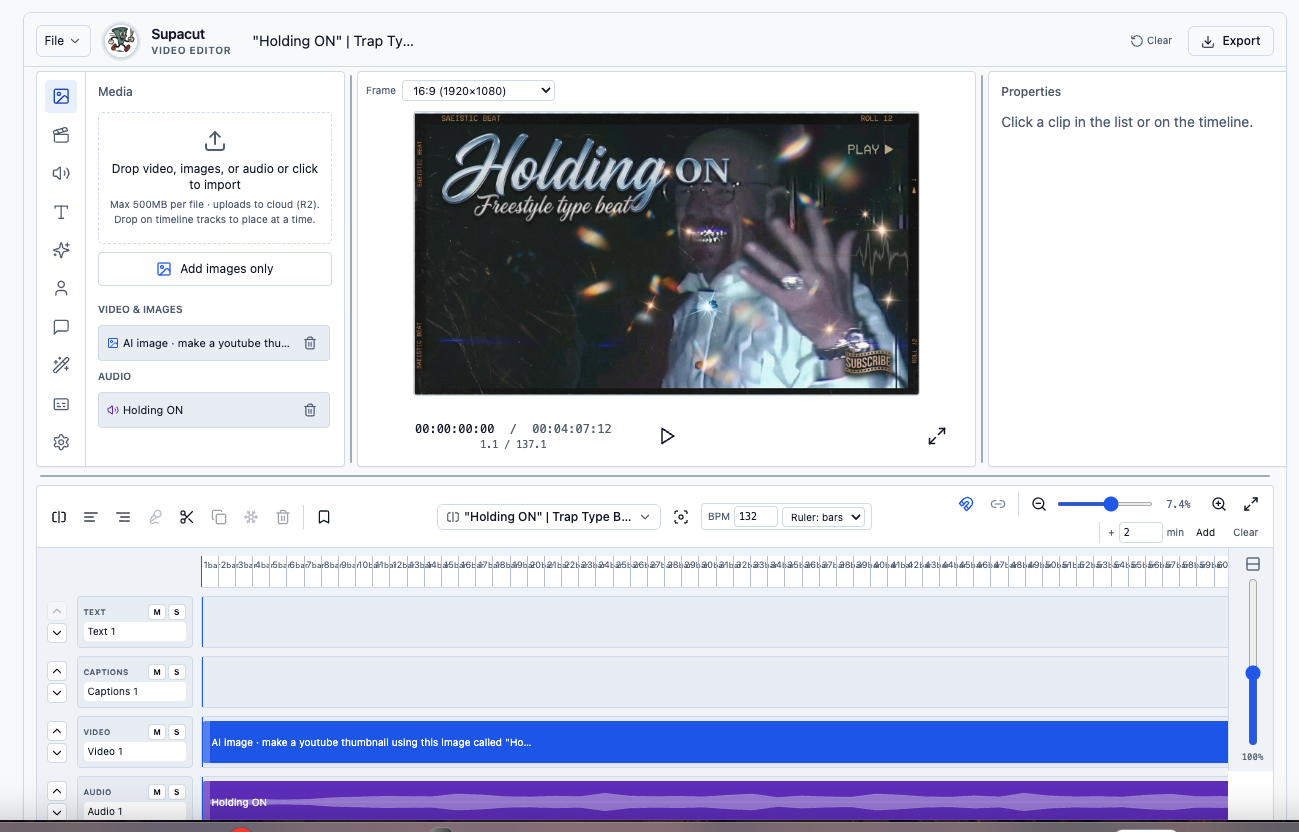Toggle magnet snapping in the timeline
1299x832 pixels.
pos(966,504)
